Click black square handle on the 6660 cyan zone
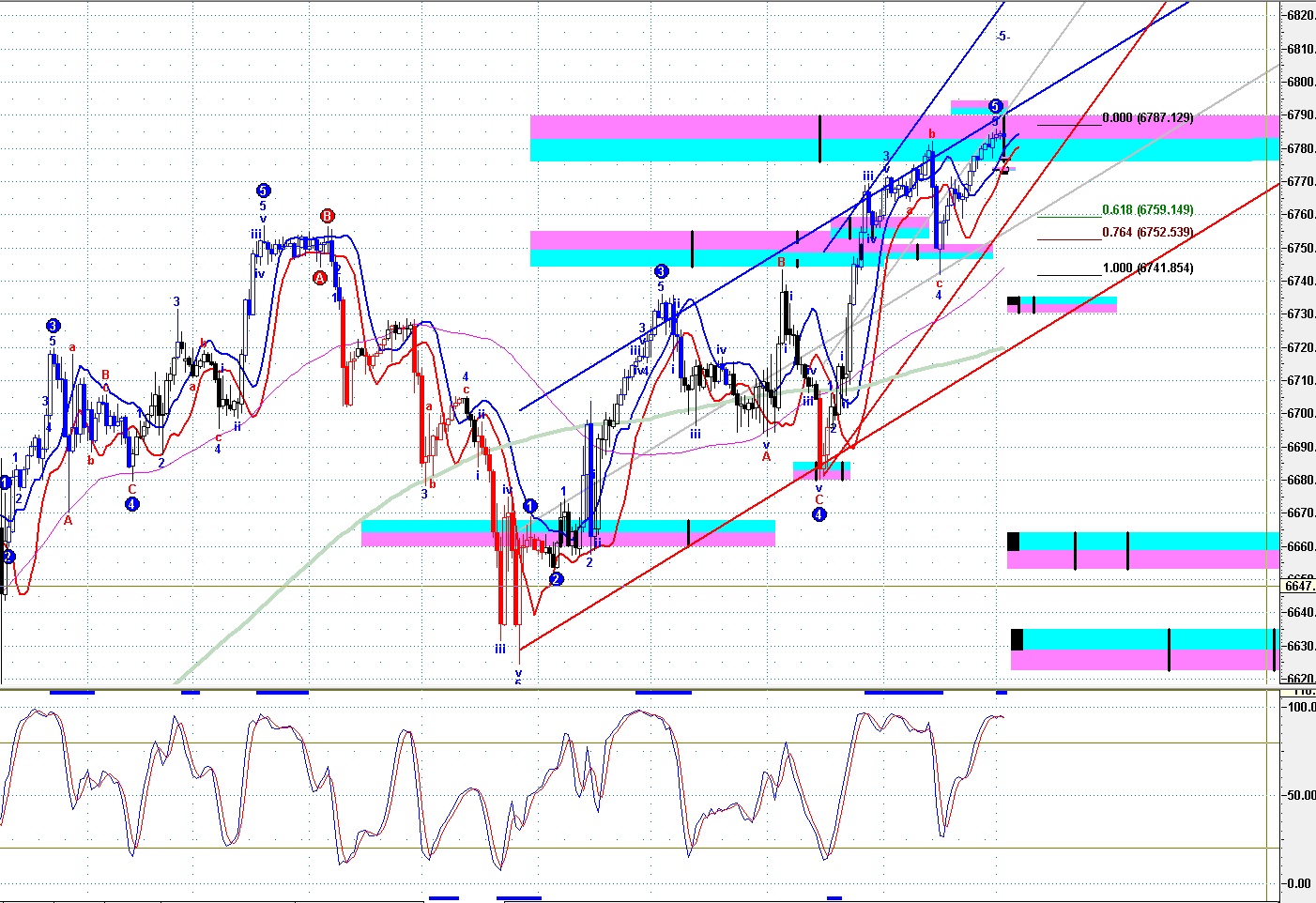 [x=1014, y=542]
